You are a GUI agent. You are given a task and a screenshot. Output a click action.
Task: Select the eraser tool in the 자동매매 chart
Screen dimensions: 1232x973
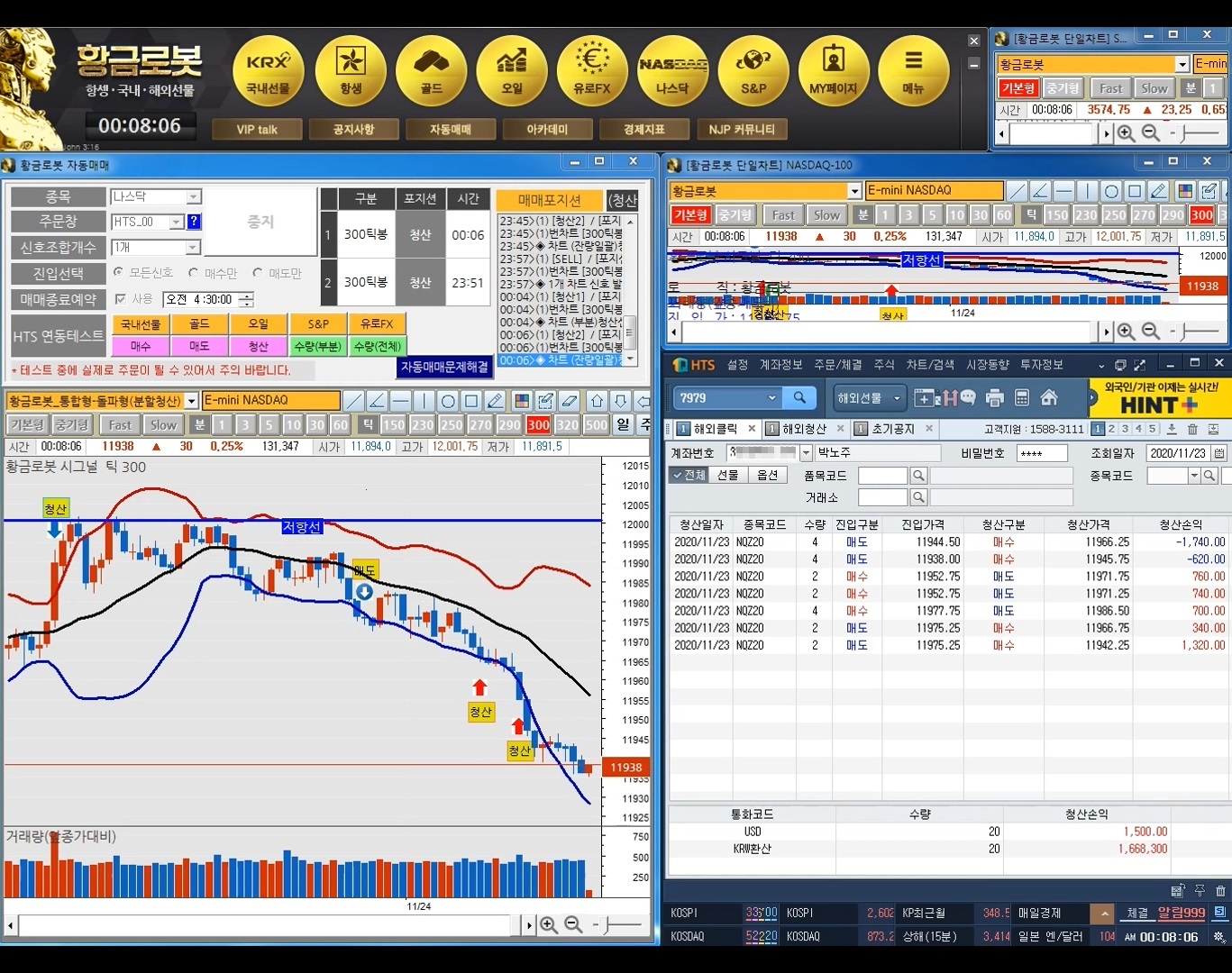click(x=570, y=401)
